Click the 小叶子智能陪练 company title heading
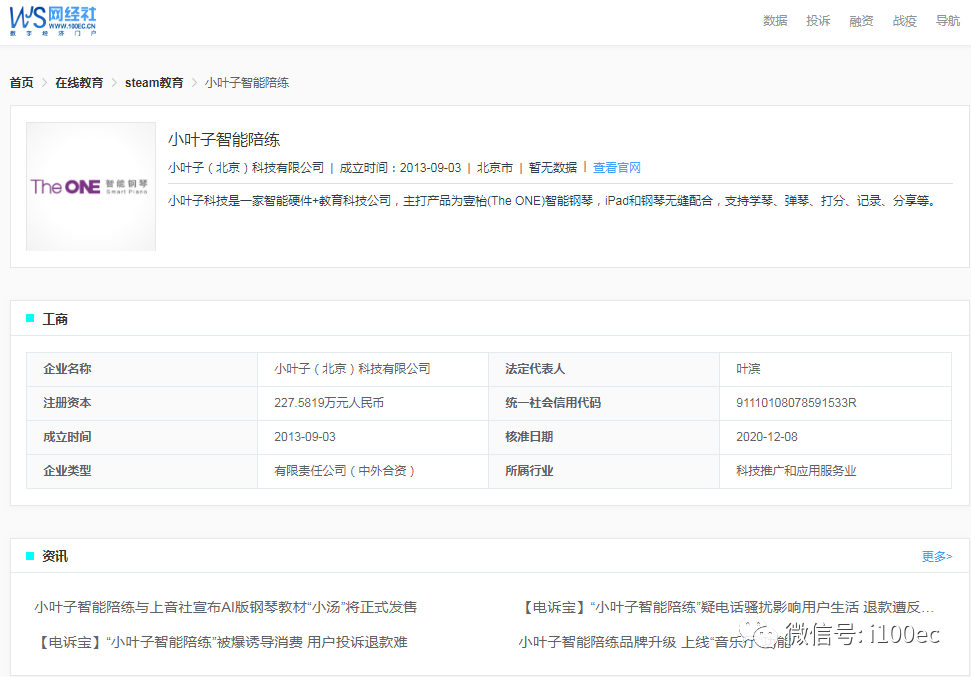 224,139
